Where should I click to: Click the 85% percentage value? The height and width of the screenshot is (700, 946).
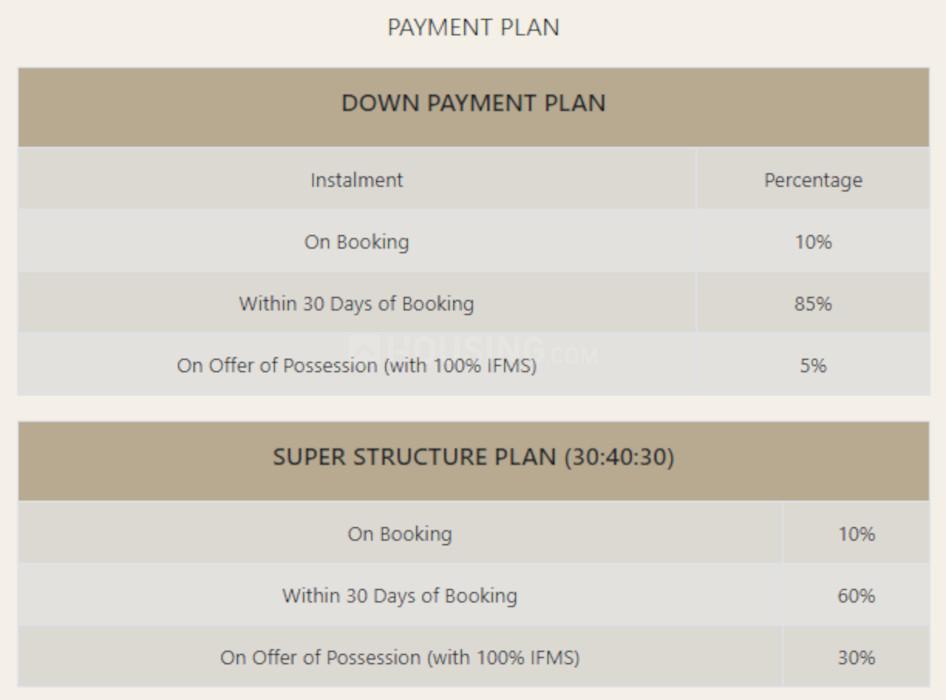813,303
